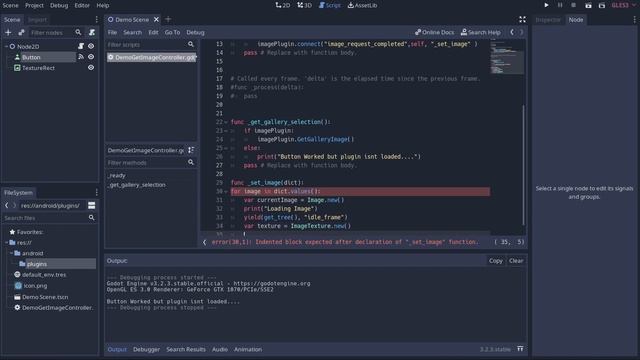This screenshot has width=640, height=360.
Task: Open Online Docs
Action: tap(434, 32)
